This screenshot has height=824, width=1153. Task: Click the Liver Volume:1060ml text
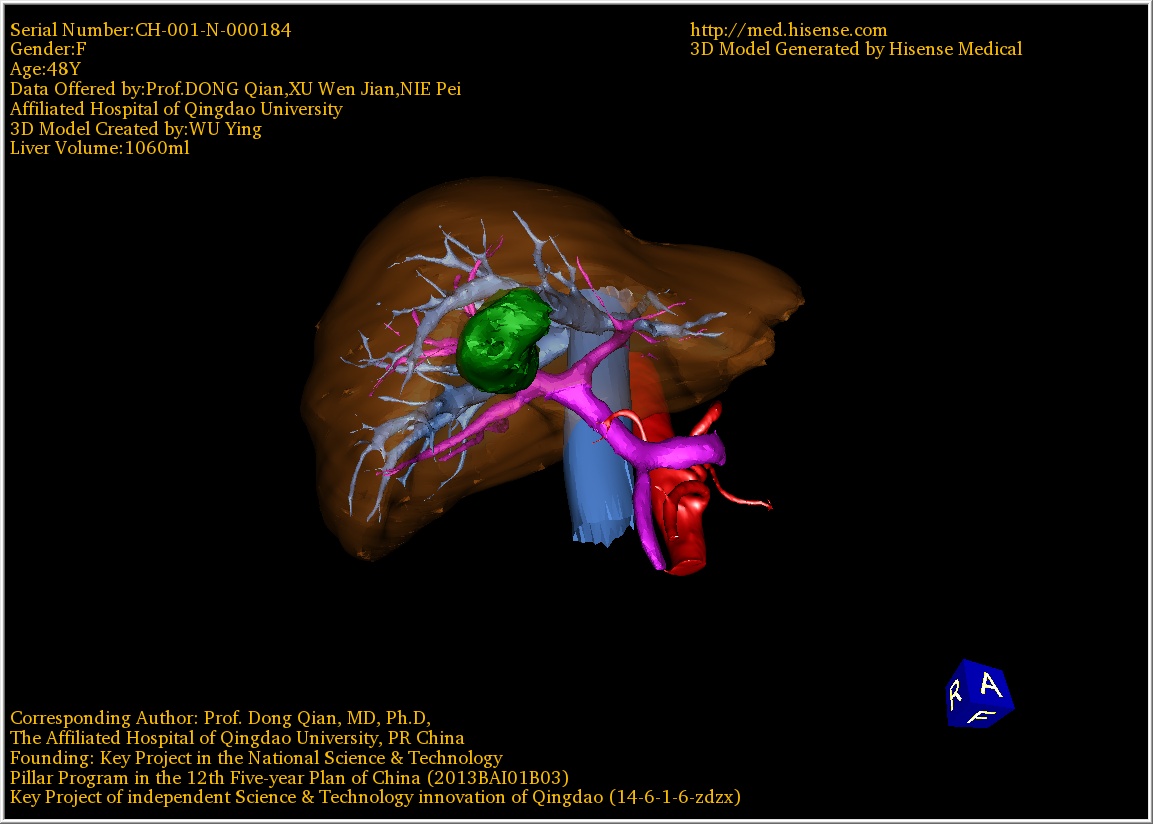99,148
